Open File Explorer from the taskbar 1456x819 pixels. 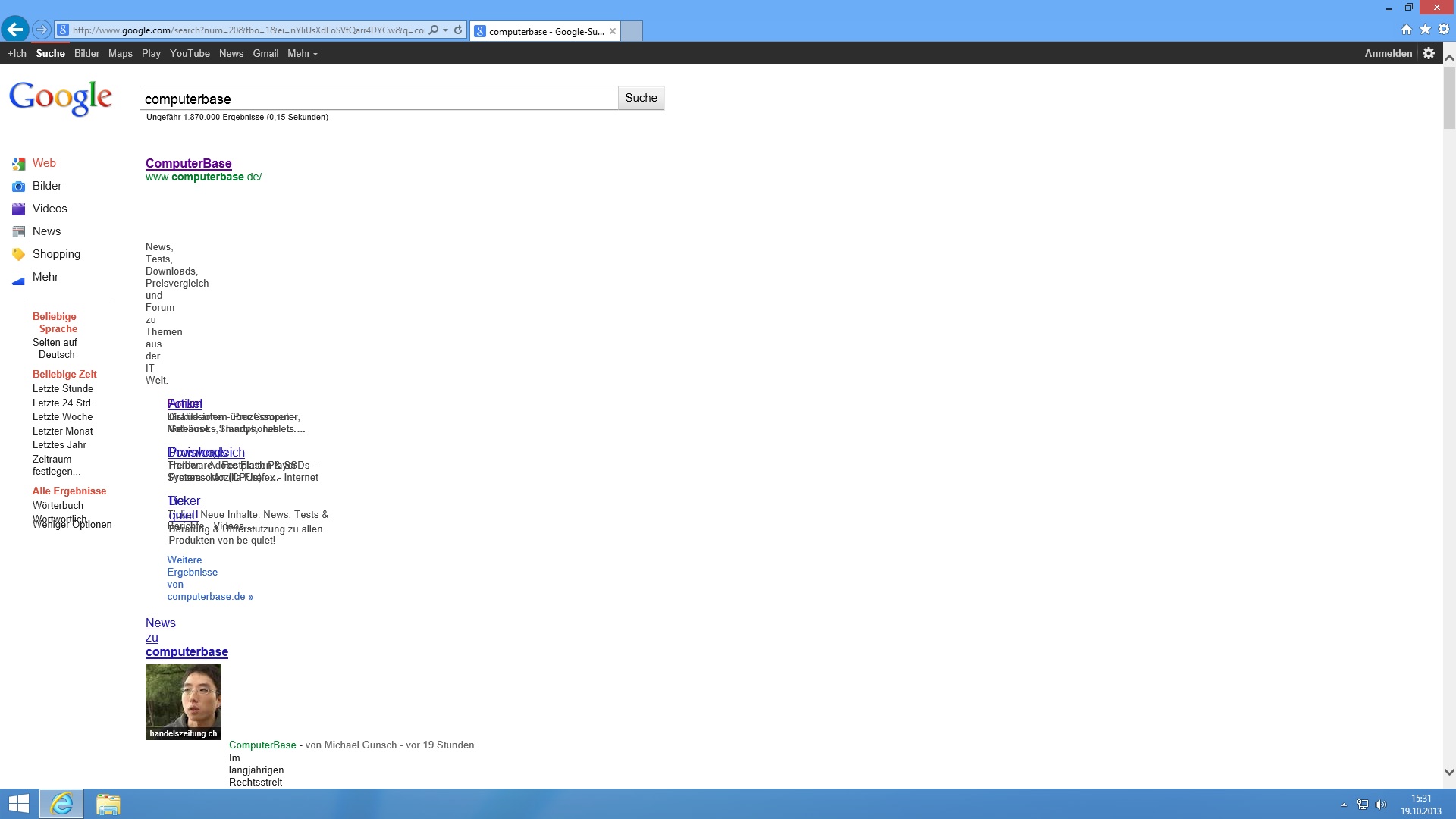pos(108,804)
